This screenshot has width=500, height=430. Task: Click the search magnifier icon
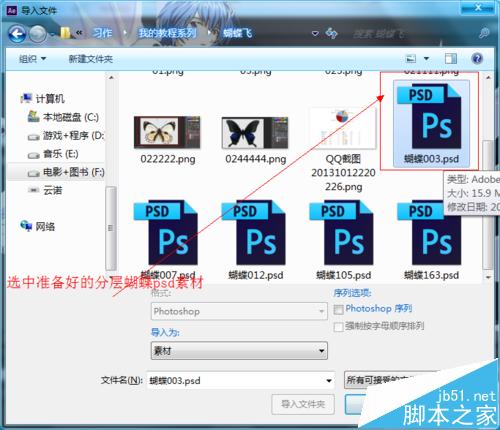point(484,33)
